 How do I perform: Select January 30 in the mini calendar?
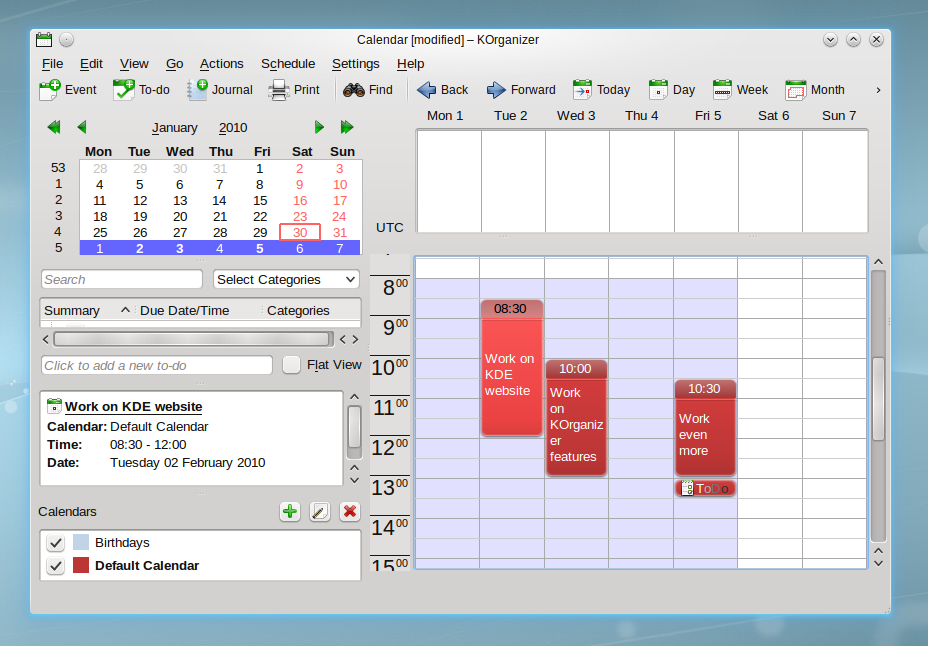click(x=299, y=232)
